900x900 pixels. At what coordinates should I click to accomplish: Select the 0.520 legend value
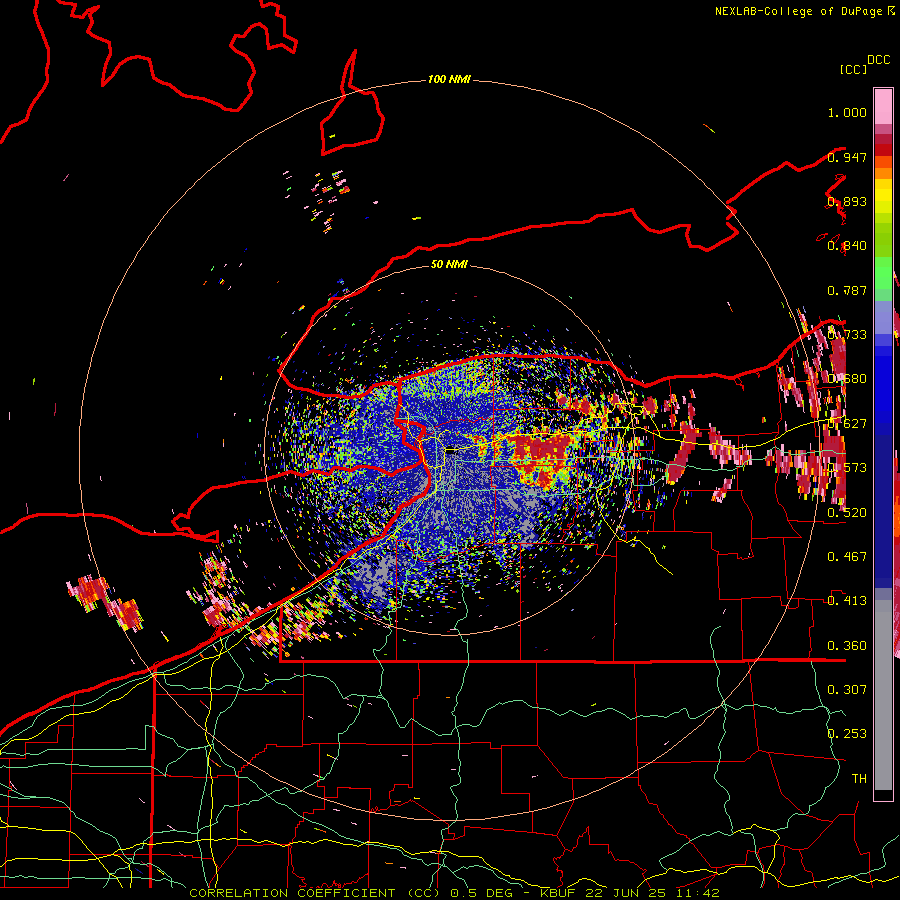(847, 512)
